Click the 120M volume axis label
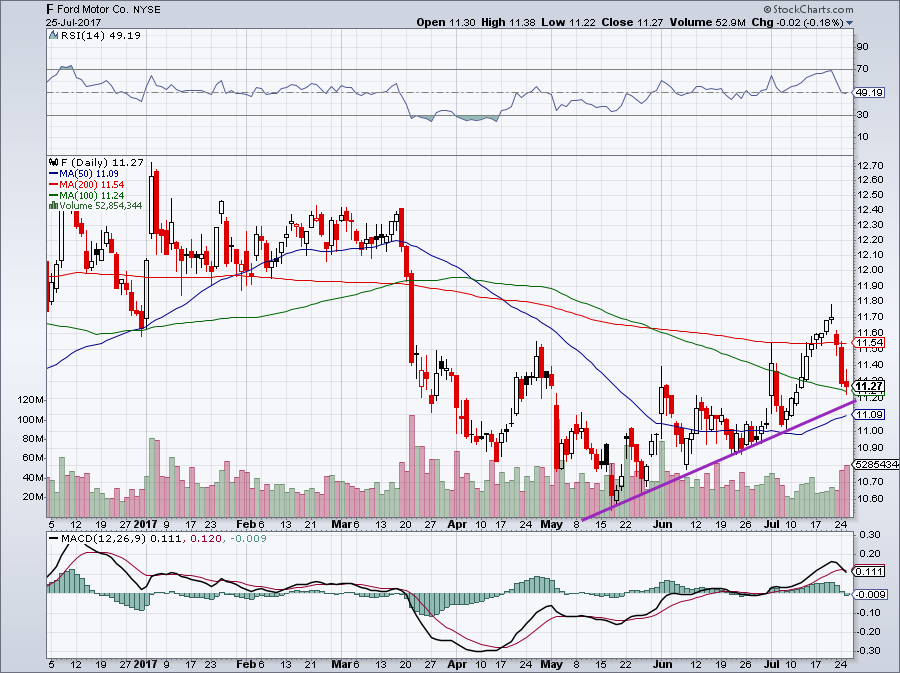 pos(32,400)
